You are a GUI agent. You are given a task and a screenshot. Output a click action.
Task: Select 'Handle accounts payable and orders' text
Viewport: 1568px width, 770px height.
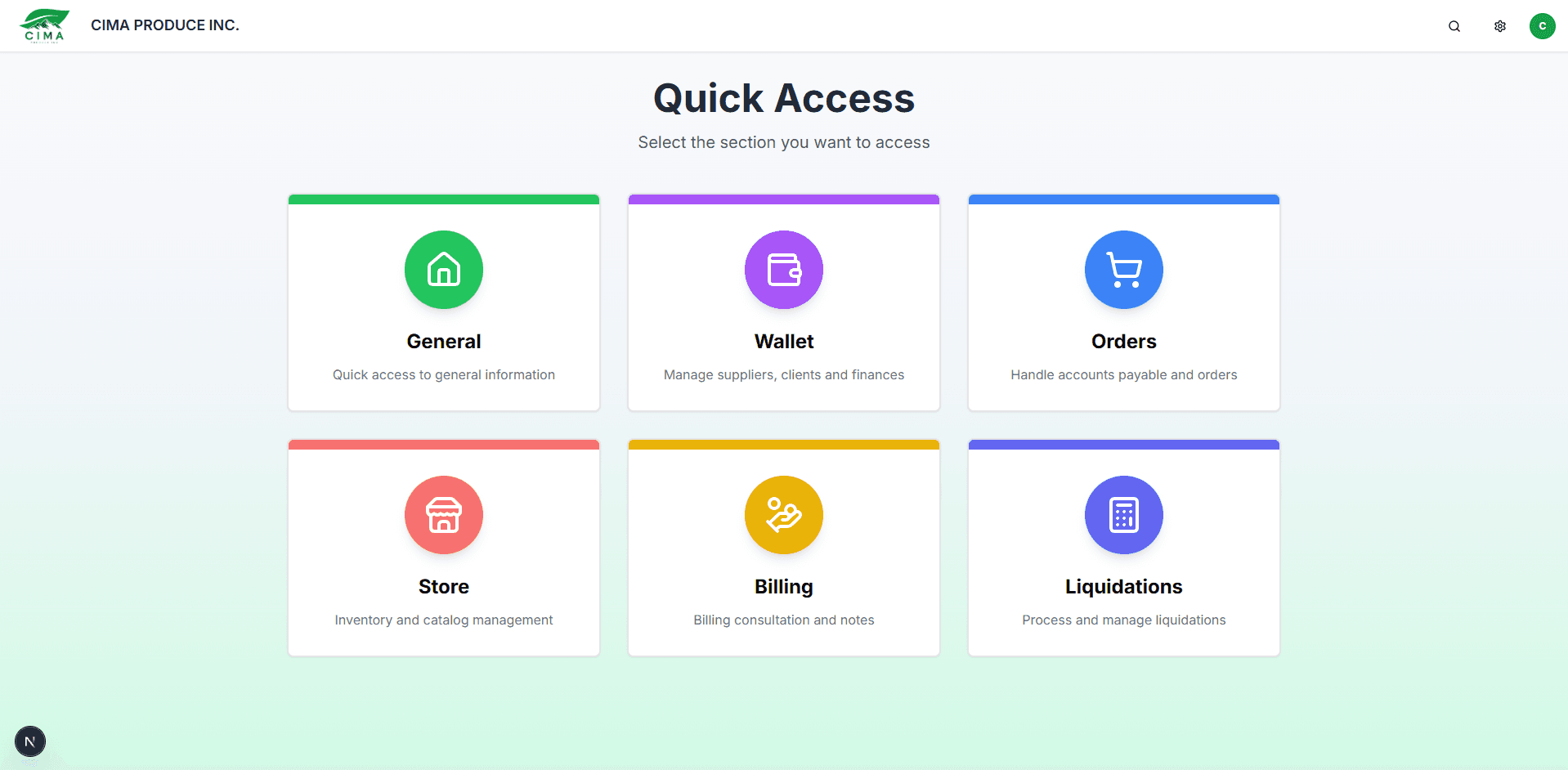tap(1123, 375)
